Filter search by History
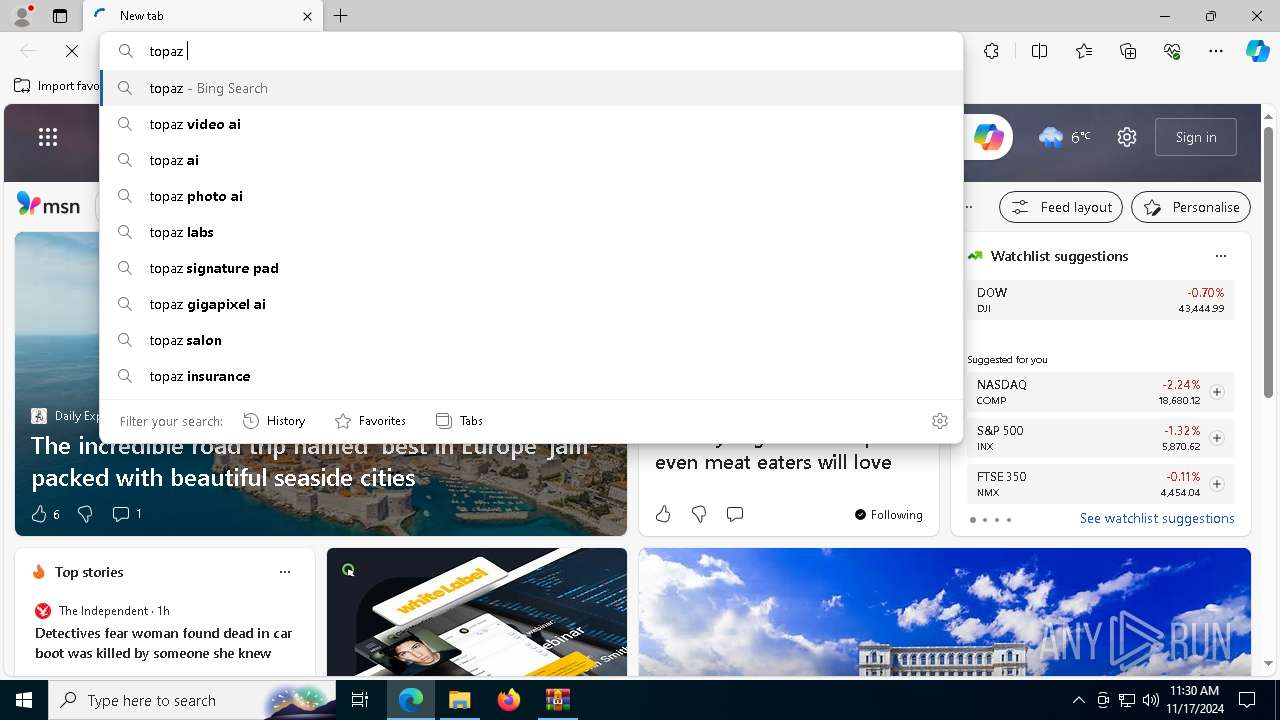The width and height of the screenshot is (1280, 720). [274, 421]
